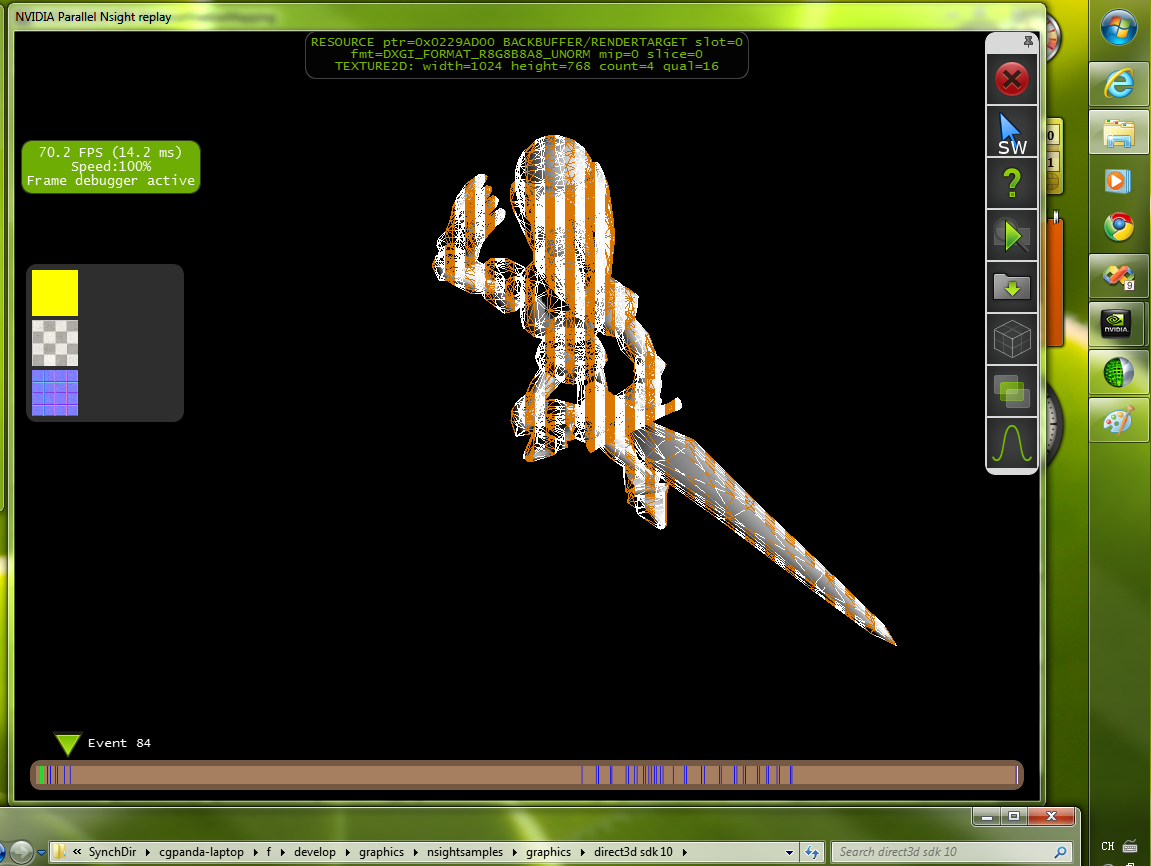Click the Explorer forward navigation button
The image size is (1151, 866).
[x=21, y=851]
